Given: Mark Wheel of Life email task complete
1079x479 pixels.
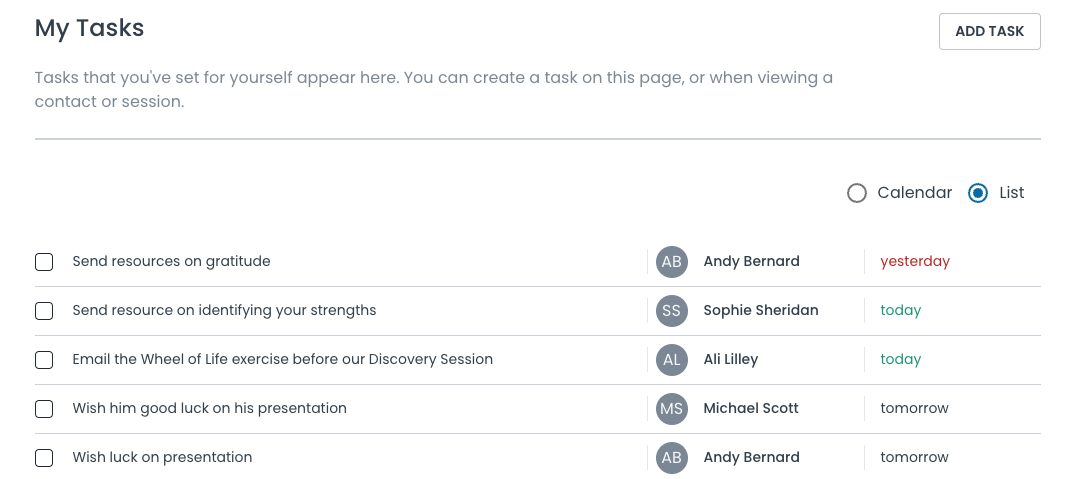Looking at the screenshot, I should pyautogui.click(x=44, y=360).
